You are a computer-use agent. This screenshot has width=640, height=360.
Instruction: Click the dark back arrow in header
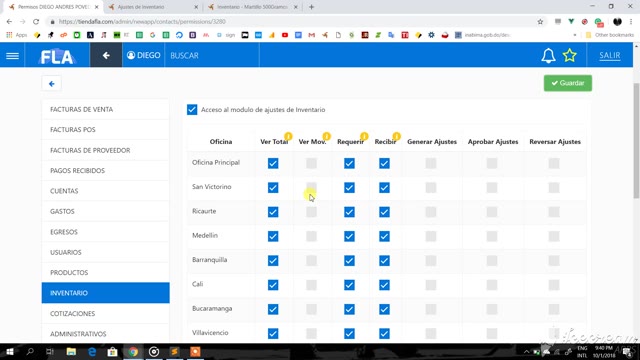(106, 55)
